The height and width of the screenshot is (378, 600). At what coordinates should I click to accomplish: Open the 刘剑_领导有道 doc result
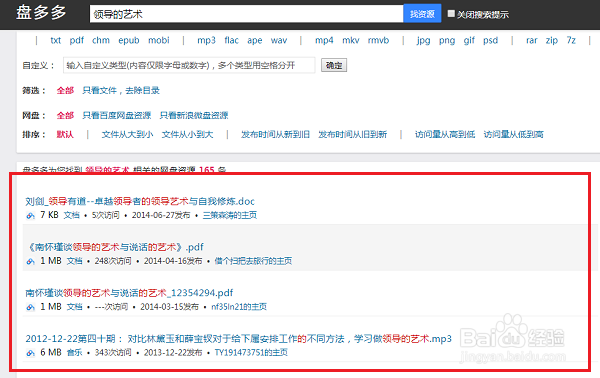point(140,201)
